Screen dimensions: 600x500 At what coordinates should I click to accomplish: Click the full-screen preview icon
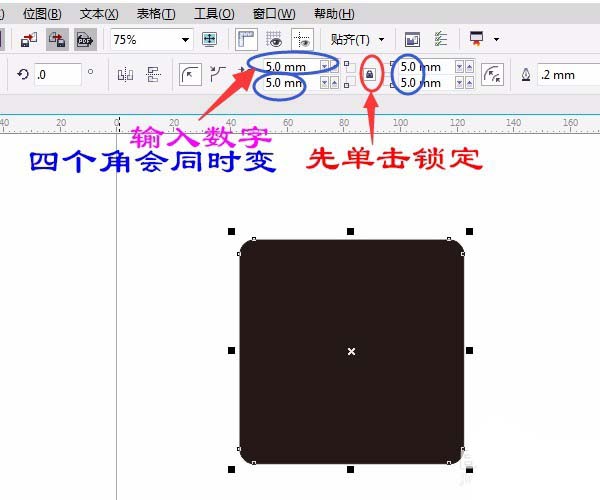click(210, 39)
